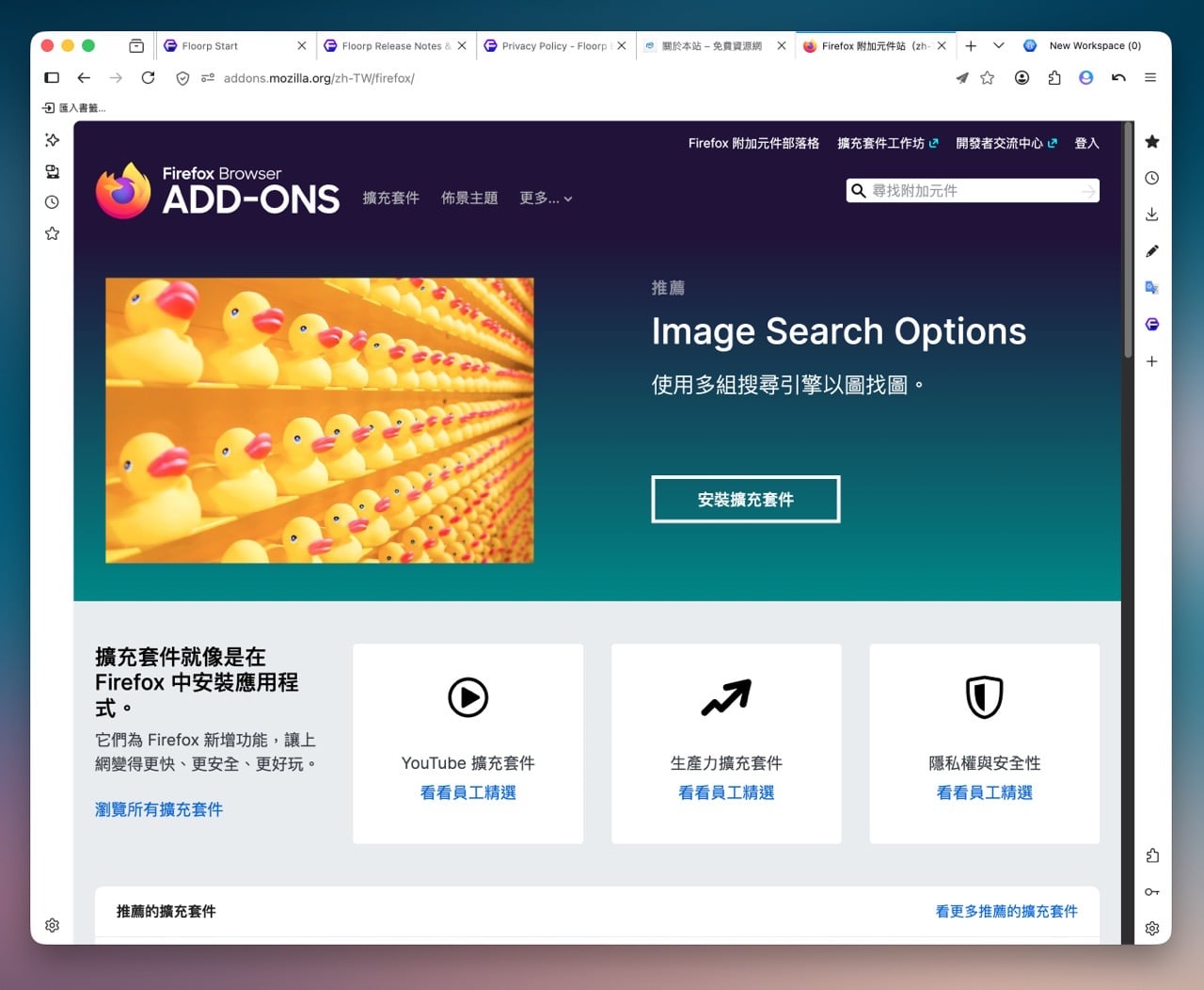This screenshot has width=1204, height=990.
Task: Open bookmarks star icon in left sidebar
Action: tap(52, 232)
